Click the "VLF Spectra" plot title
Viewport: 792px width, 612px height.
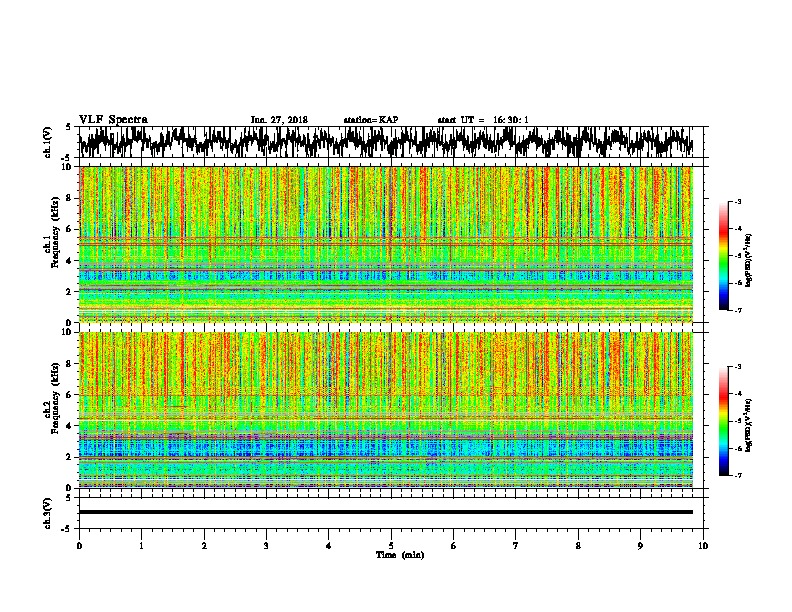[x=113, y=120]
